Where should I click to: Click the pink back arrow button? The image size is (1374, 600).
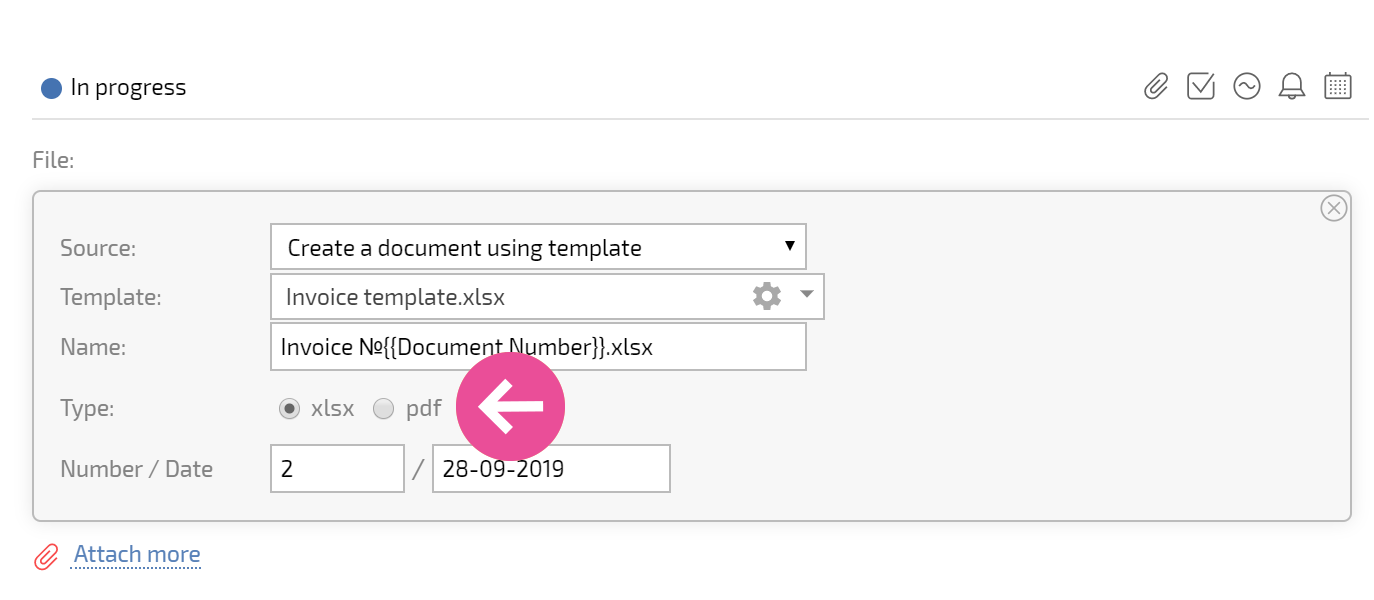[511, 407]
